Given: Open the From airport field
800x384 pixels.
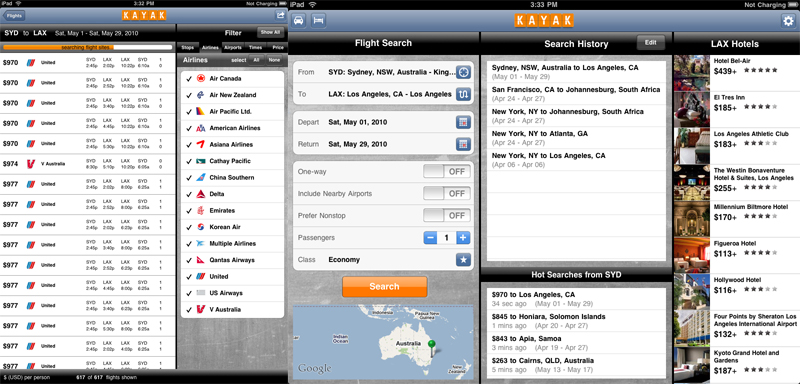Looking at the screenshot, I should tap(383, 72).
